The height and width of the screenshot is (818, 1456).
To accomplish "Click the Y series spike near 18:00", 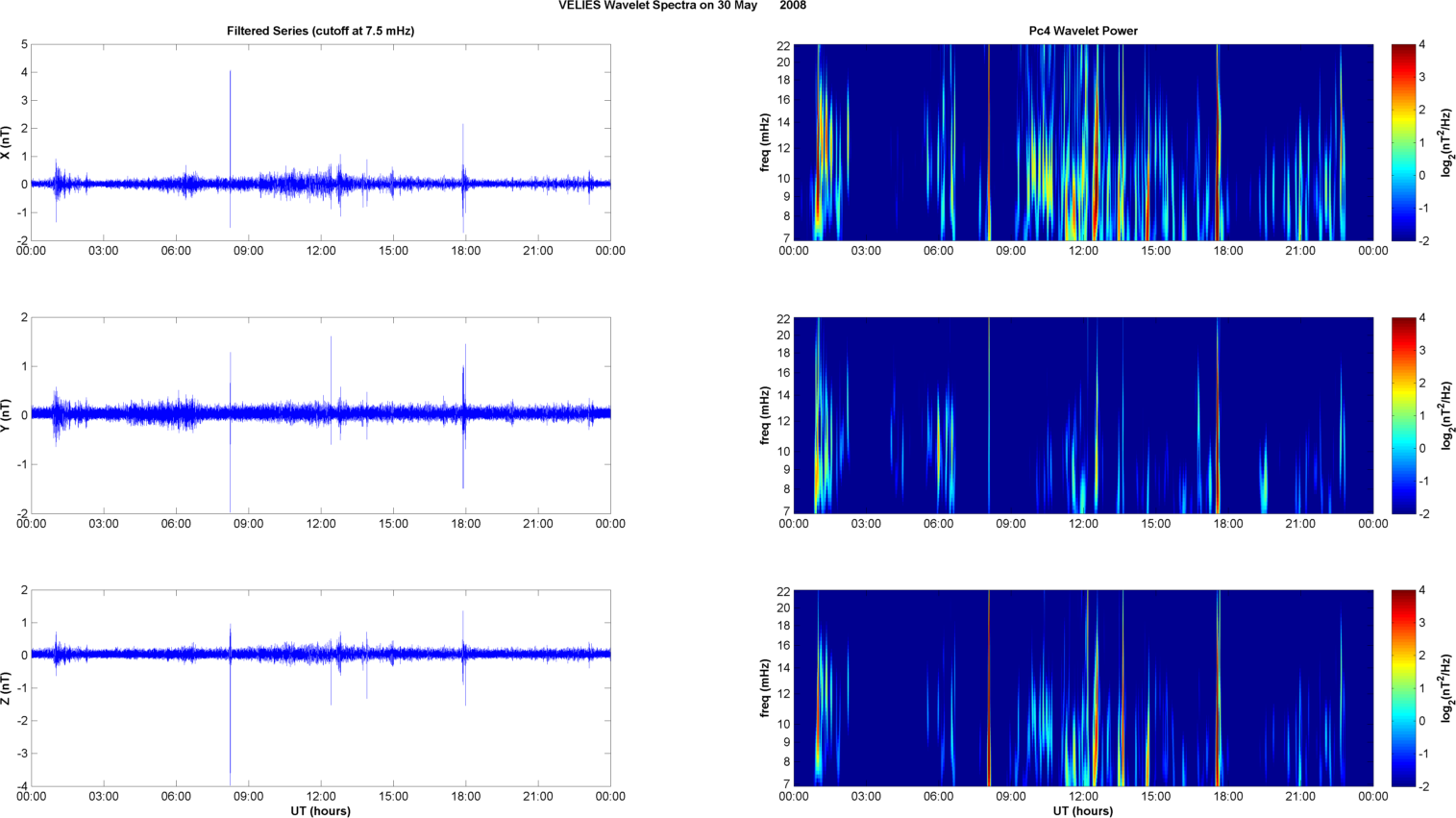I will click(x=463, y=416).
